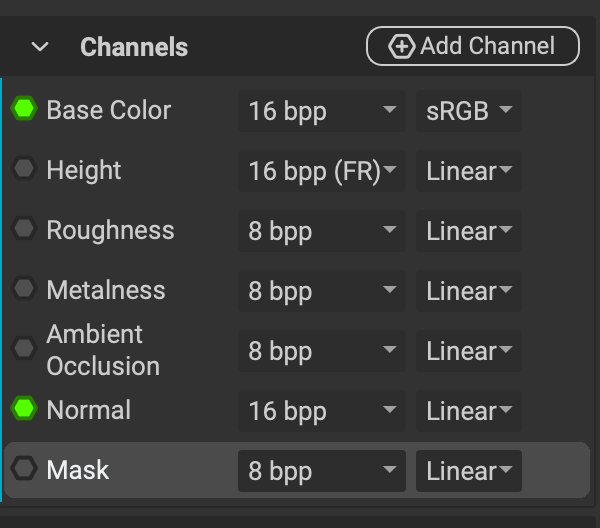Select the Normal channel label
Viewport: 600px width, 528px height.
coord(88,410)
